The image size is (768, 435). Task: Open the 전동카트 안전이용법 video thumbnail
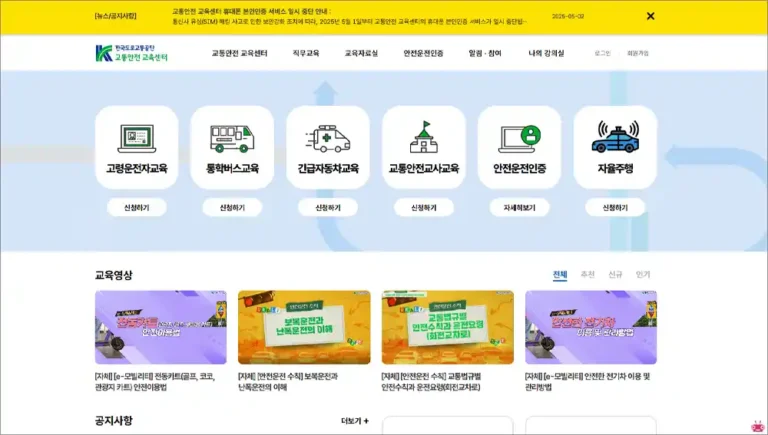161,327
